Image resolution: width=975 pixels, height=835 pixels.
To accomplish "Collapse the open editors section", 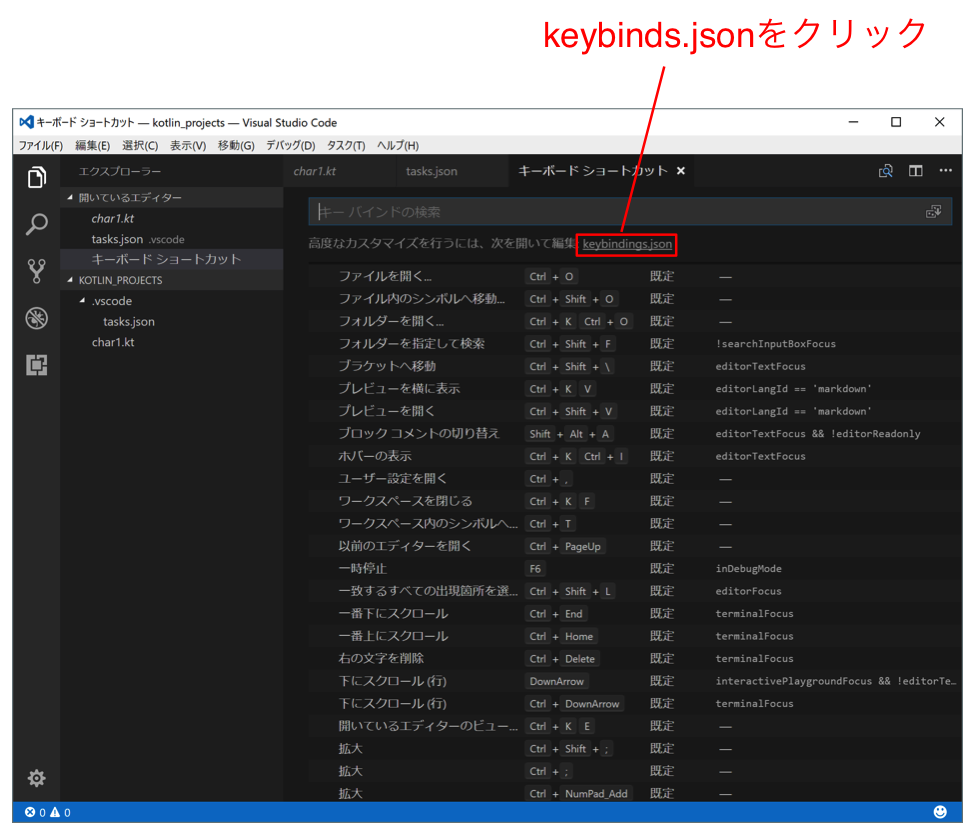I will coord(70,198).
